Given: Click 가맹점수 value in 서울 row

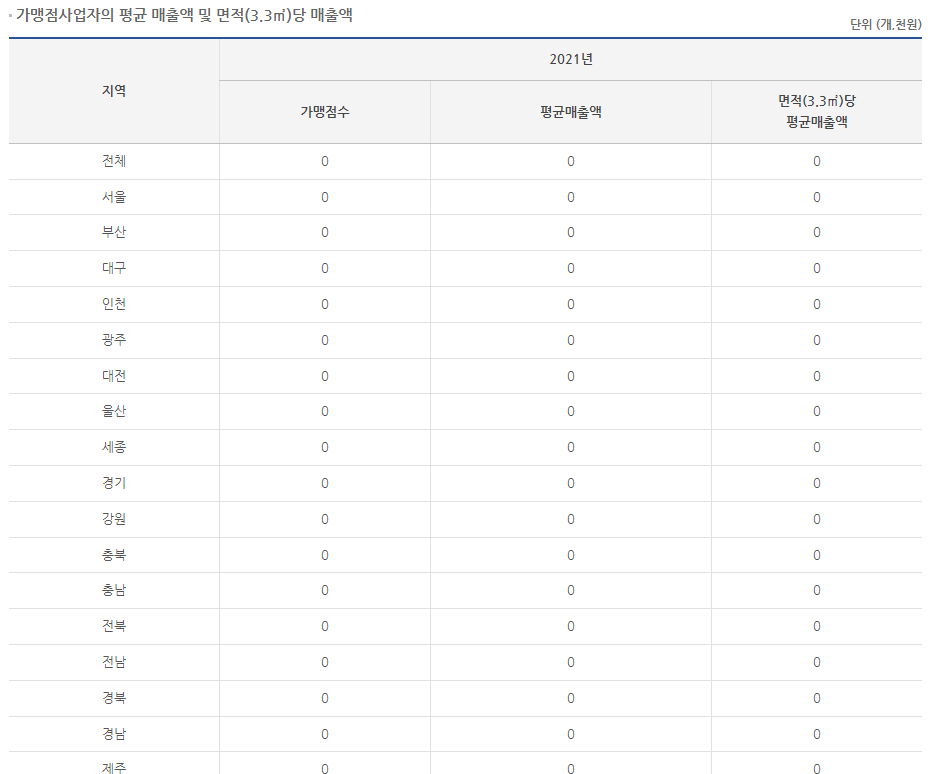Looking at the screenshot, I should point(324,197).
